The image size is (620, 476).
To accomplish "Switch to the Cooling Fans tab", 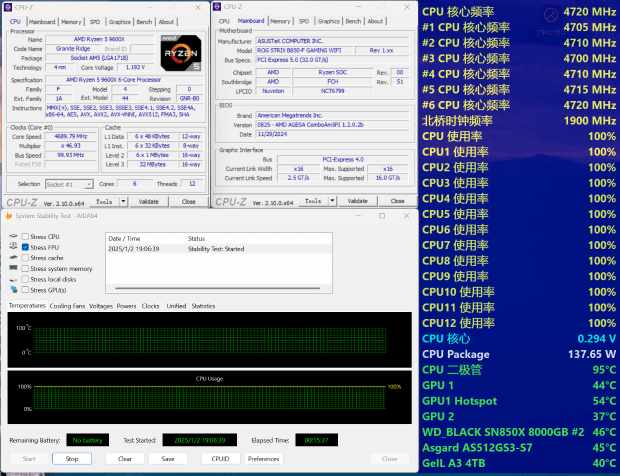I will [x=67, y=306].
